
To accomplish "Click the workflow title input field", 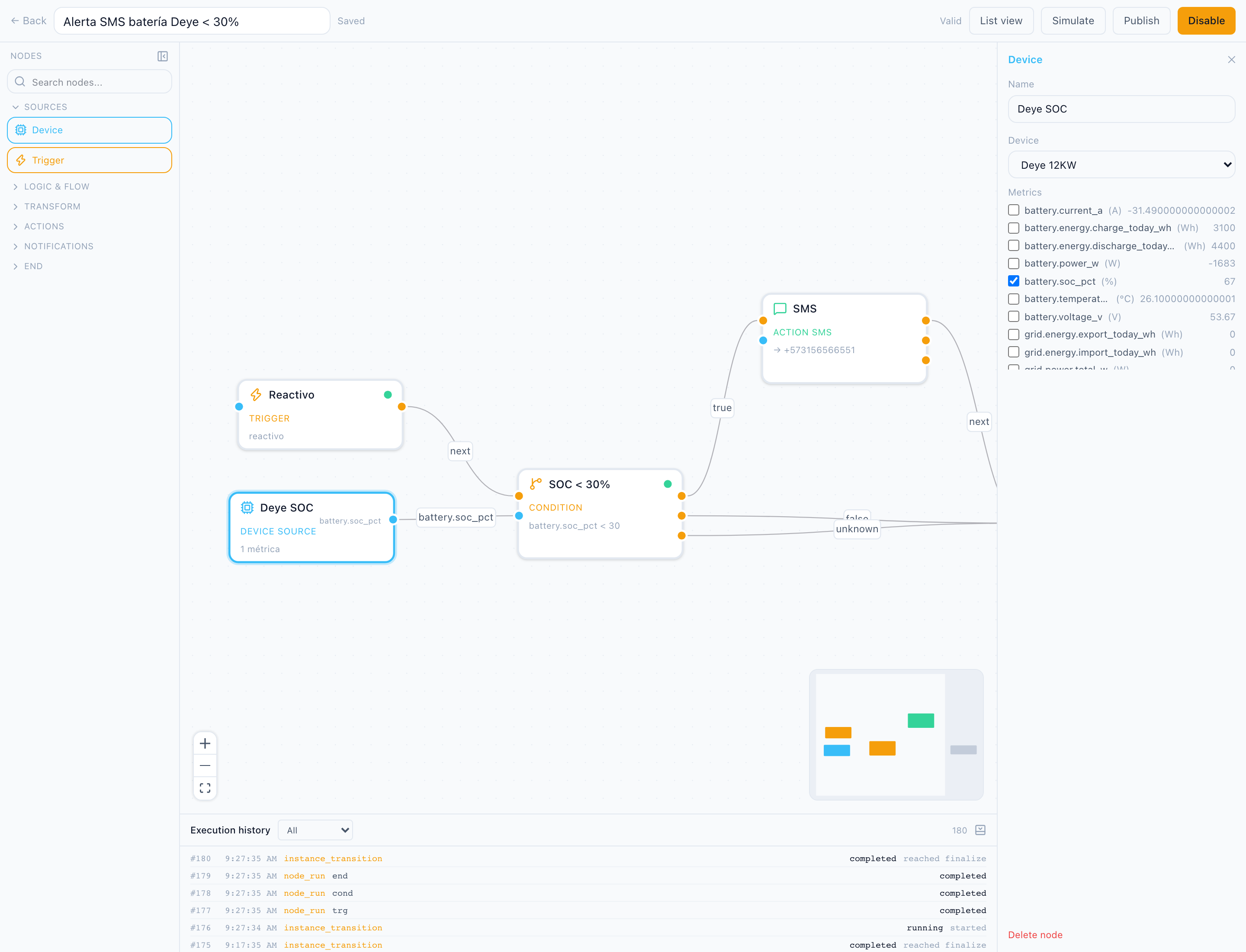I will (192, 21).
